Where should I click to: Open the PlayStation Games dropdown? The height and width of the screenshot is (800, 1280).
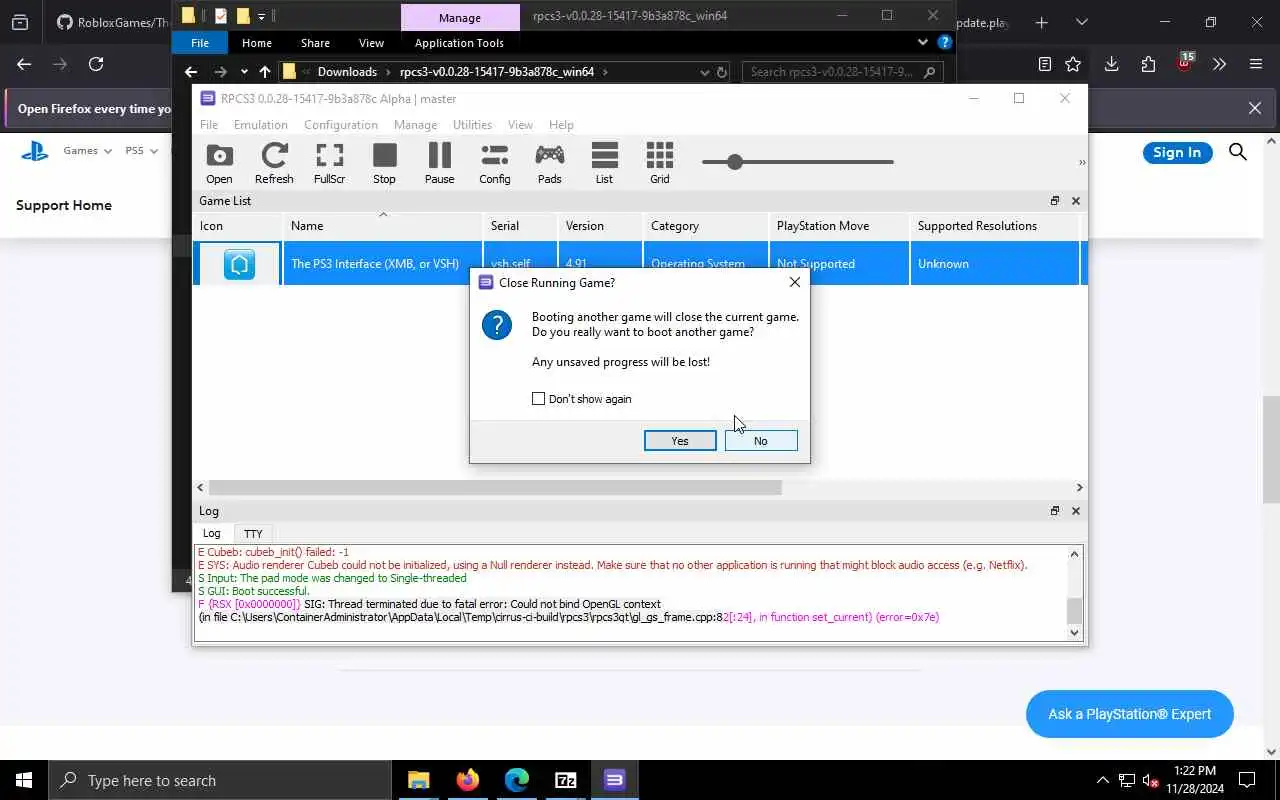pos(88,151)
